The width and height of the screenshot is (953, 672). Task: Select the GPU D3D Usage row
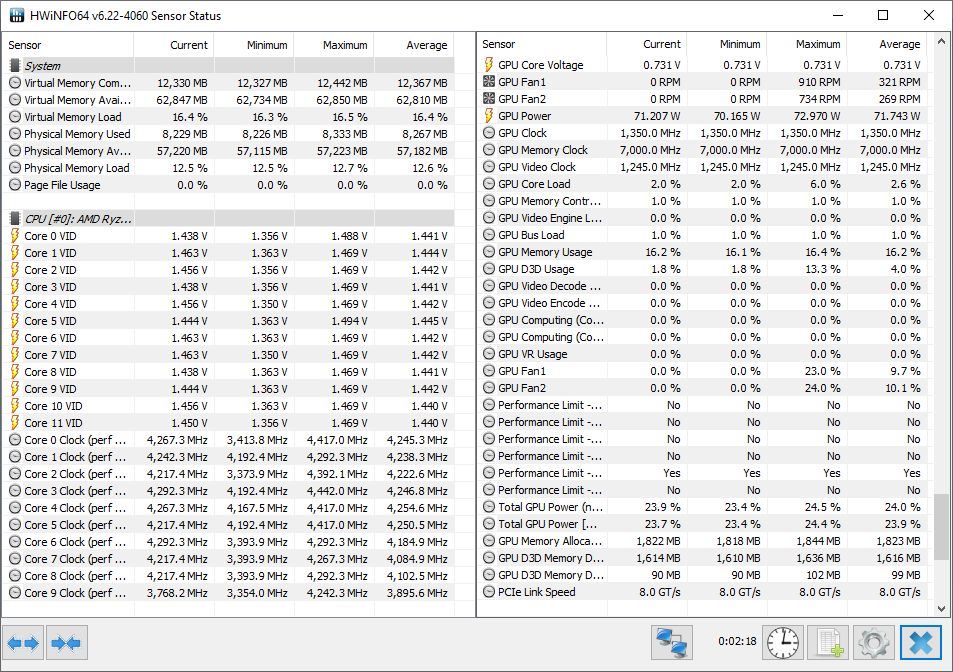coord(703,269)
